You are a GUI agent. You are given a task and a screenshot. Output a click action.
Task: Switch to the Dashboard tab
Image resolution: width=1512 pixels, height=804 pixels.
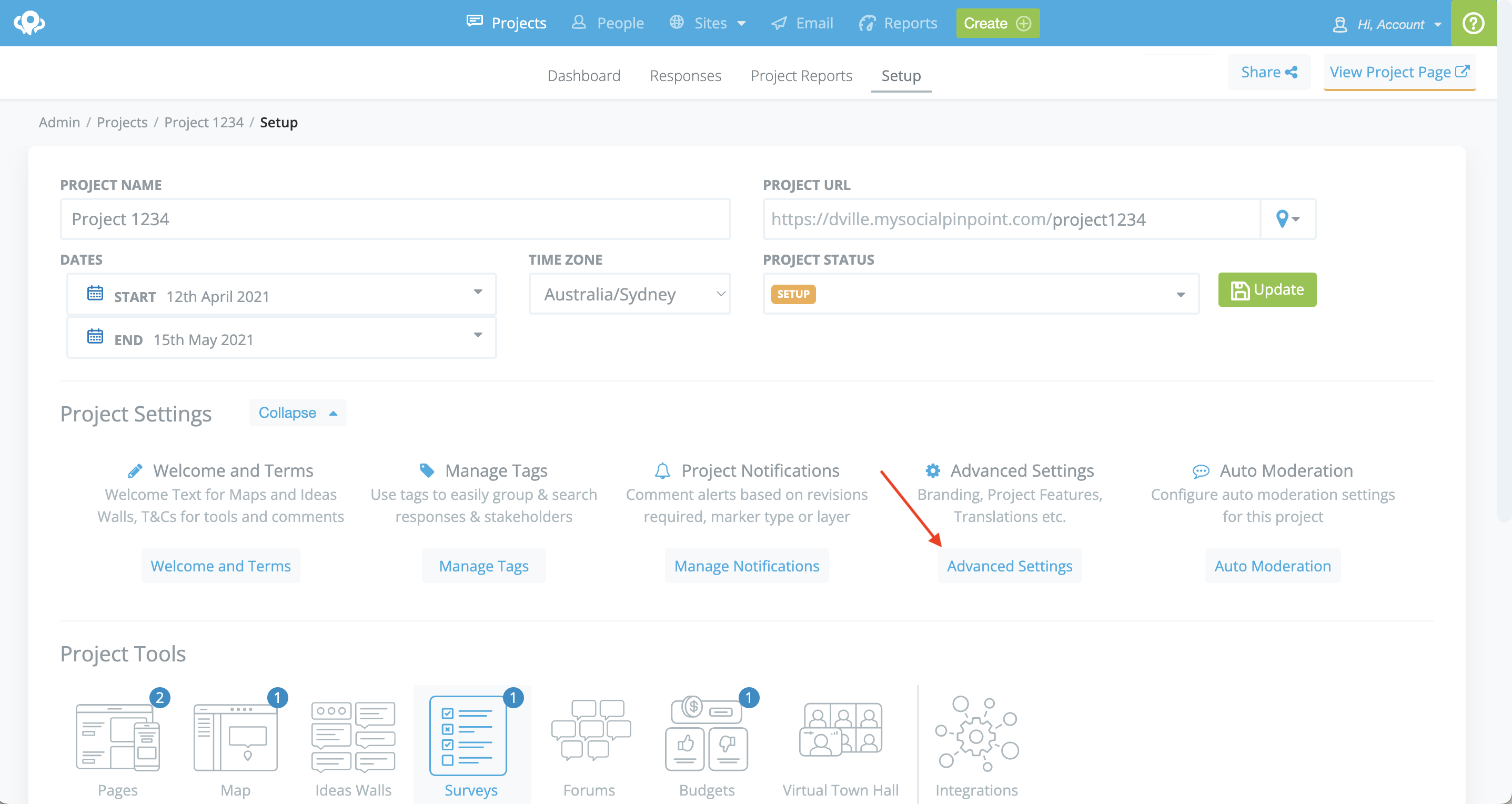583,76
